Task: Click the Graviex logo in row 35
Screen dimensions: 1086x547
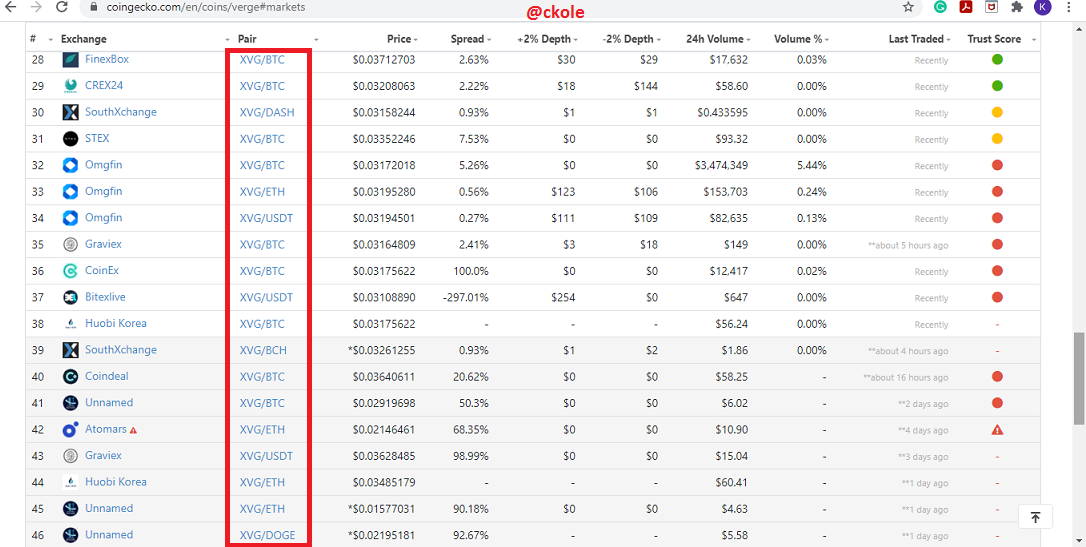Action: click(71, 244)
